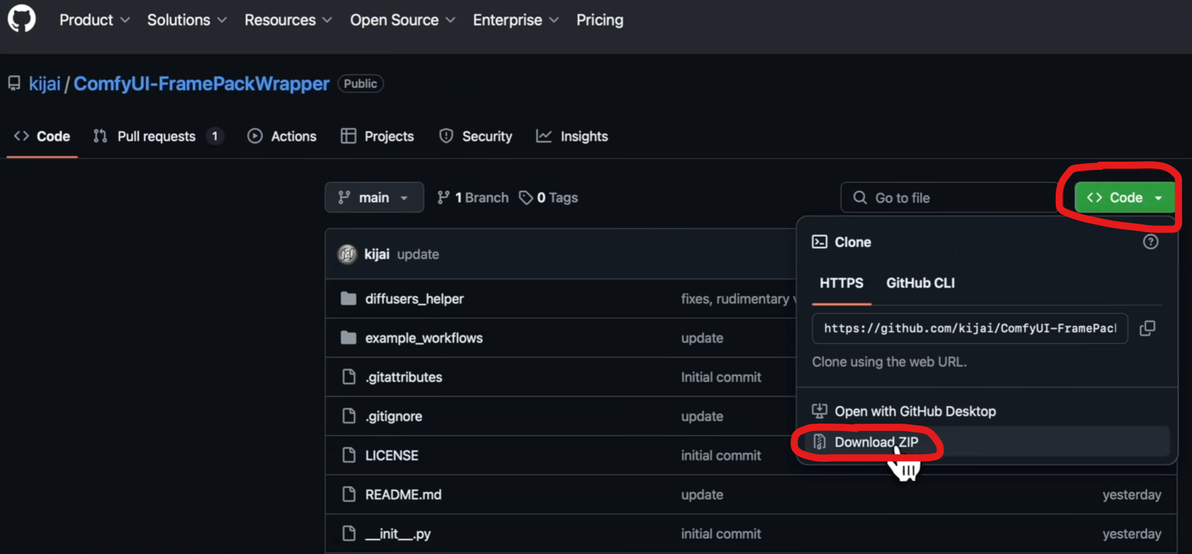
Task: Select Open with GitHub Desktop
Action: (915, 411)
